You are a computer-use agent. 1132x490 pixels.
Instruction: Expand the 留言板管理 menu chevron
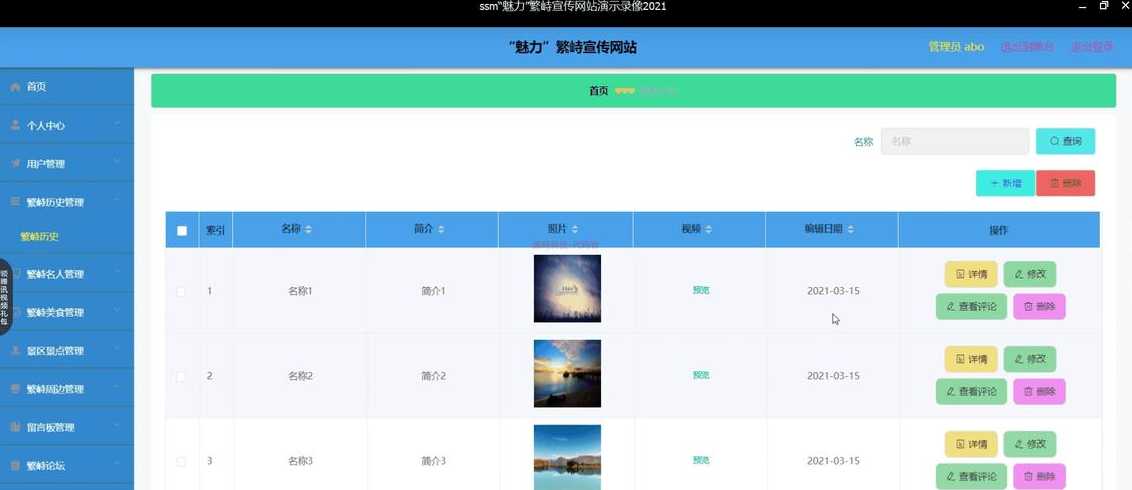118,427
